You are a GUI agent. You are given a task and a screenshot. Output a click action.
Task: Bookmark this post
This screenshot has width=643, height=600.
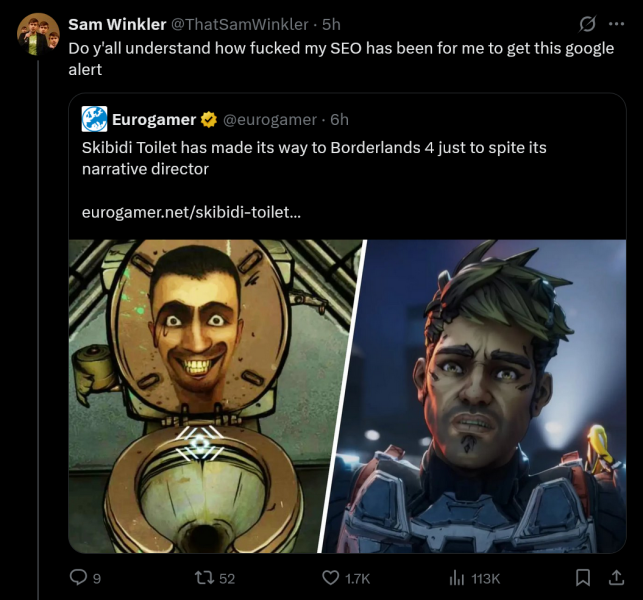(582, 577)
